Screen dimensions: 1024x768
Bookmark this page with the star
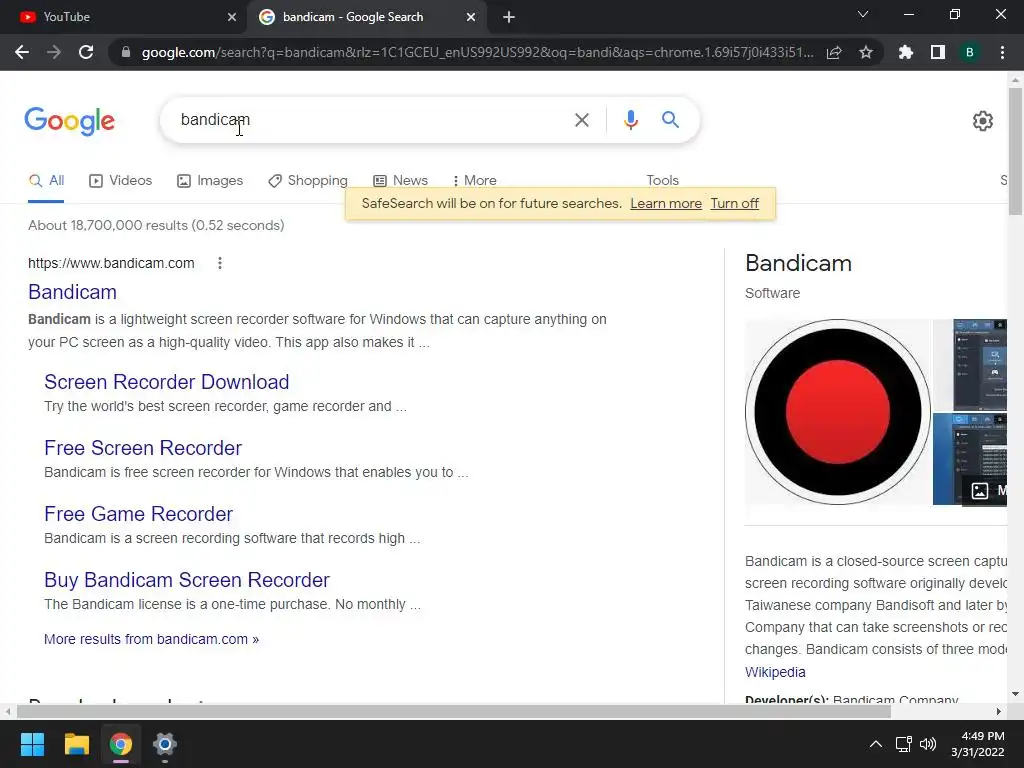(x=866, y=52)
